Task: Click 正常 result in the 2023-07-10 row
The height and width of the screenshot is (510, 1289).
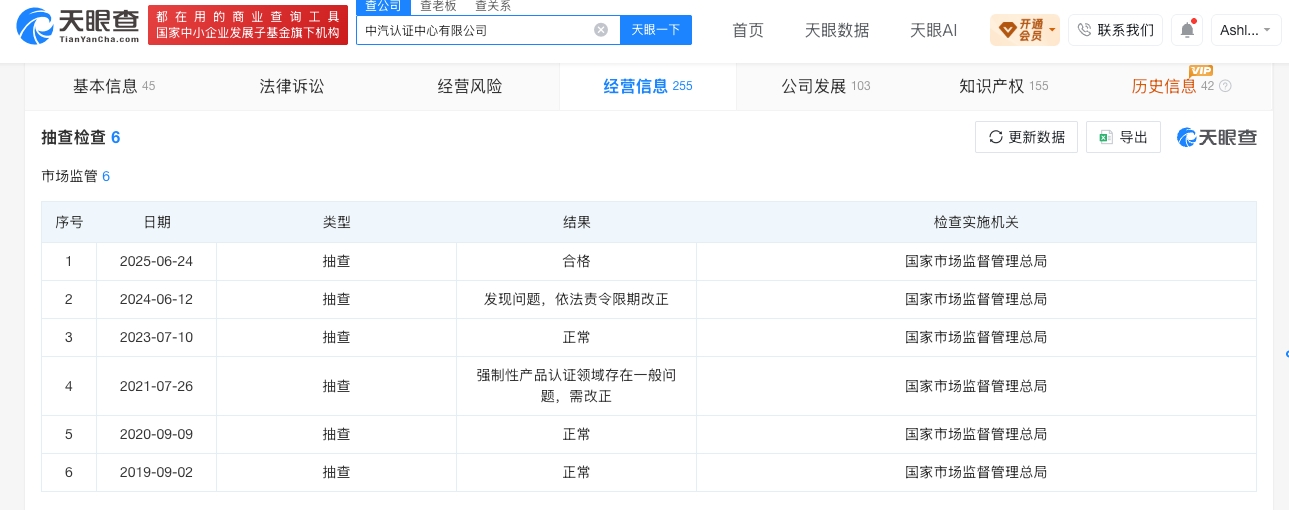Action: pos(576,337)
